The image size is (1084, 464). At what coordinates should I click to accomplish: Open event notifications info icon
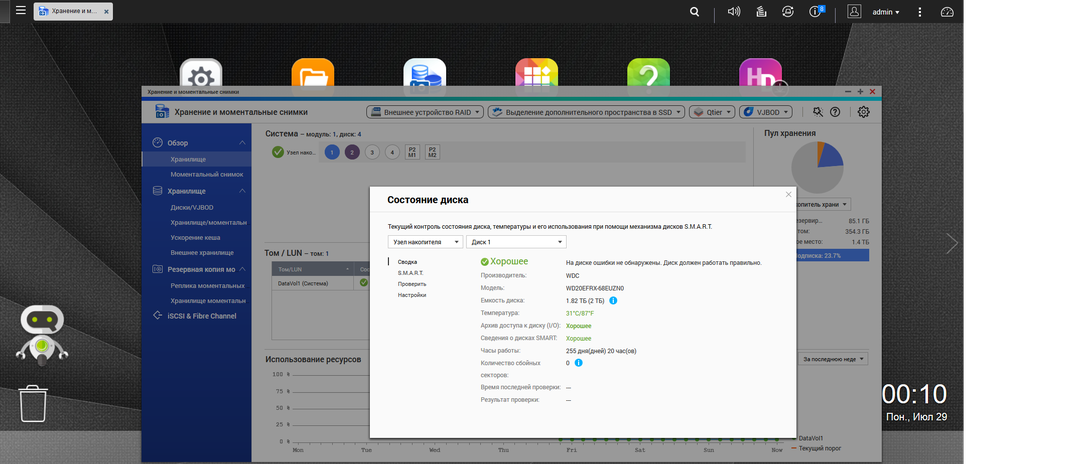[x=816, y=12]
